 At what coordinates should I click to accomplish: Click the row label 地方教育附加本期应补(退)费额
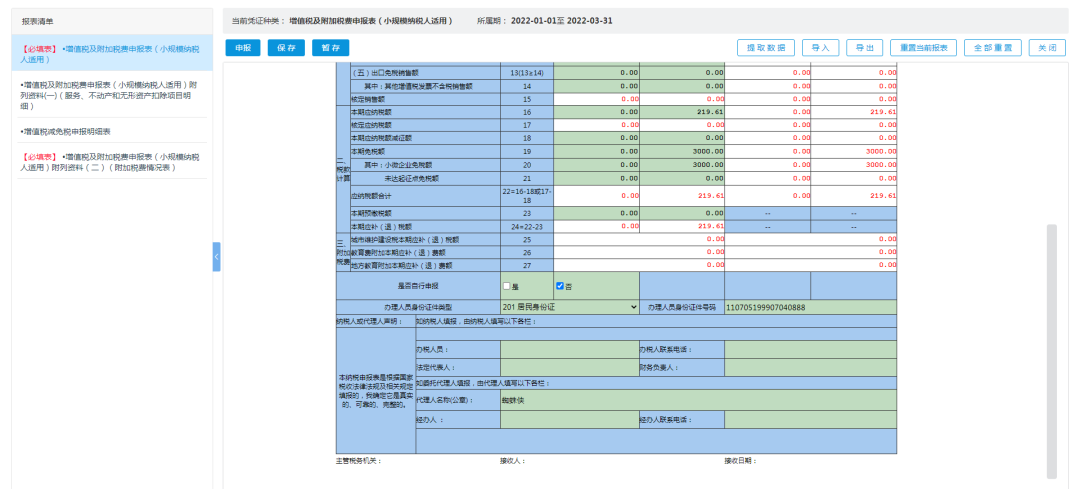(x=400, y=264)
